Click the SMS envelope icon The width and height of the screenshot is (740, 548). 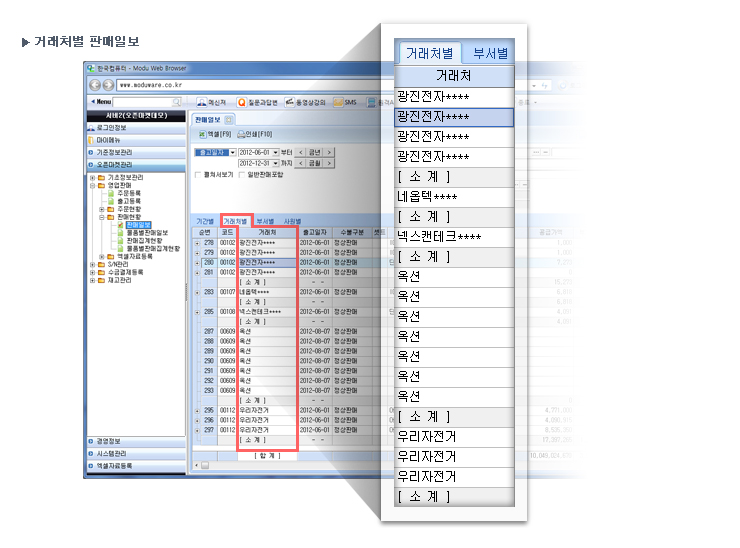(x=338, y=102)
